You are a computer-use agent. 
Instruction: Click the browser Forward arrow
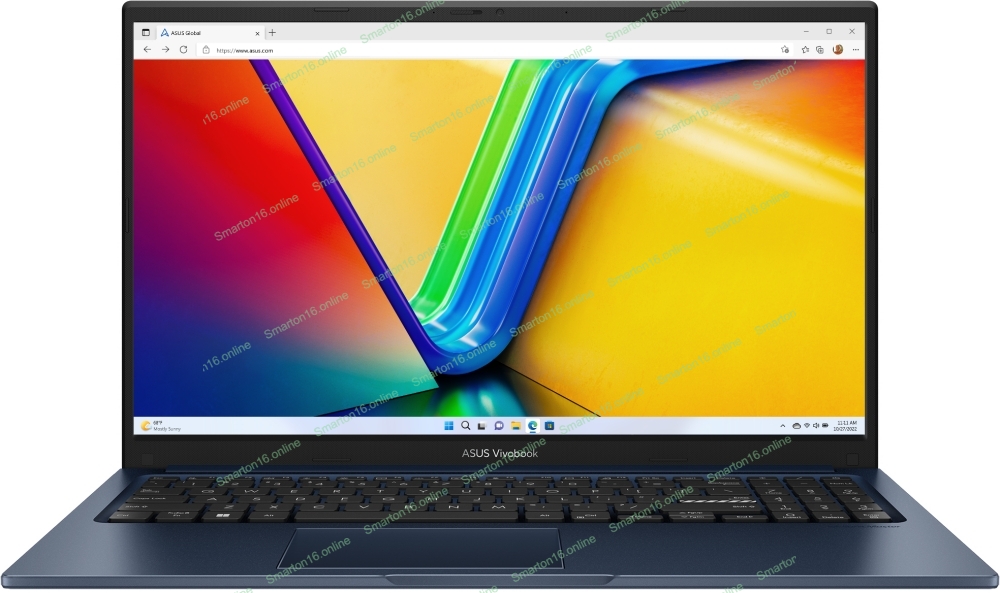point(165,49)
